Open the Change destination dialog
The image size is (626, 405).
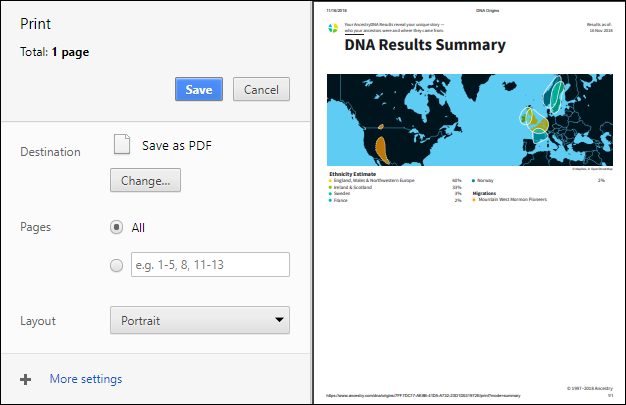(145, 180)
